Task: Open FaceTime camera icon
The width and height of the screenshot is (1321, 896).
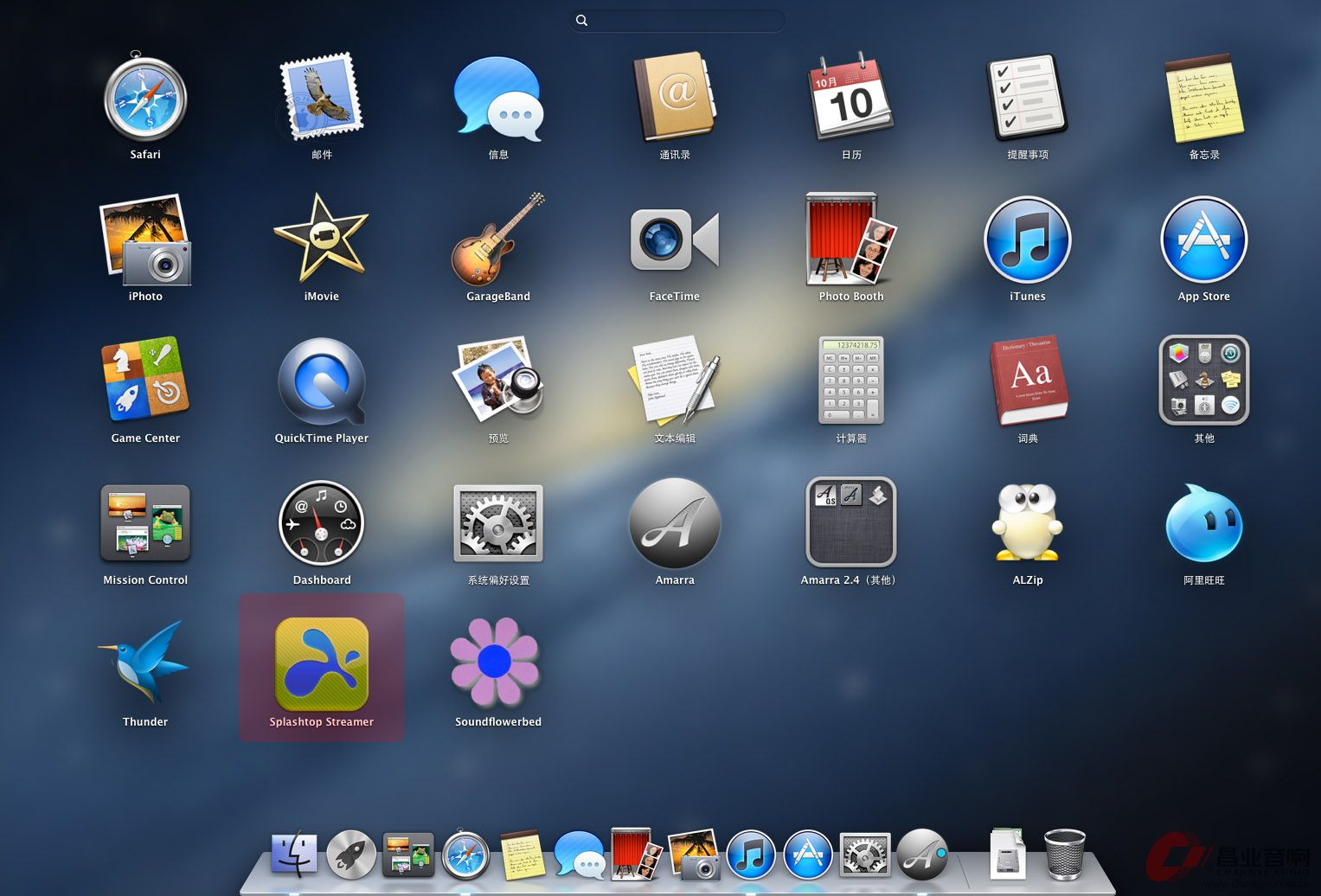Action: pos(675,240)
